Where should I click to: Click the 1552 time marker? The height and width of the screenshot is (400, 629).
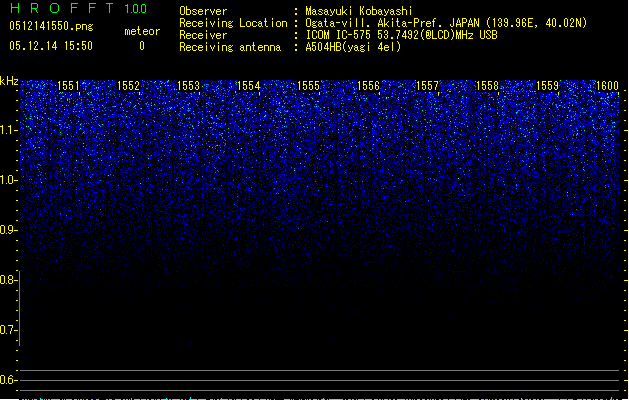click(128, 86)
